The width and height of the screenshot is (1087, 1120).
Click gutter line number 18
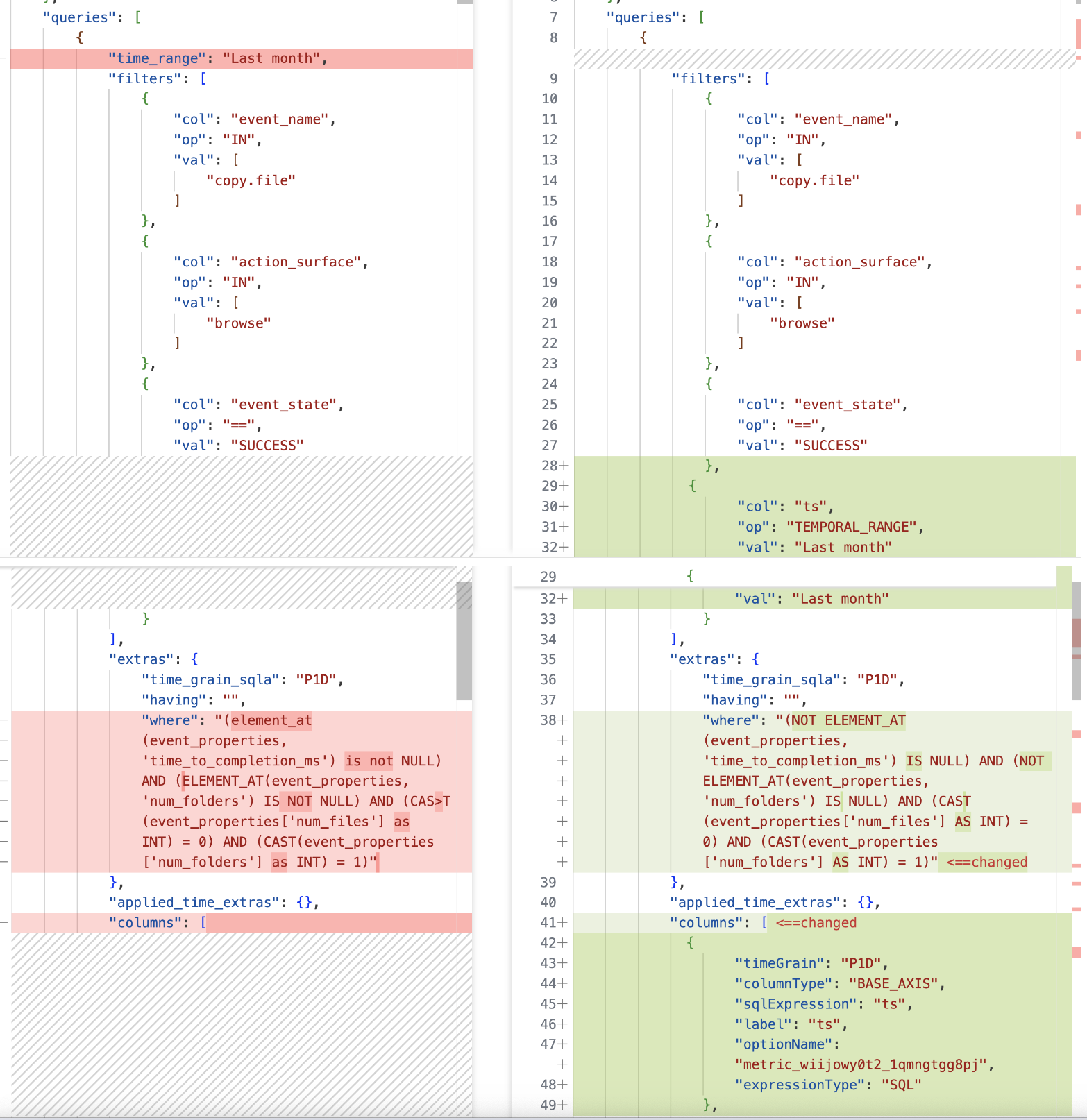coord(550,262)
